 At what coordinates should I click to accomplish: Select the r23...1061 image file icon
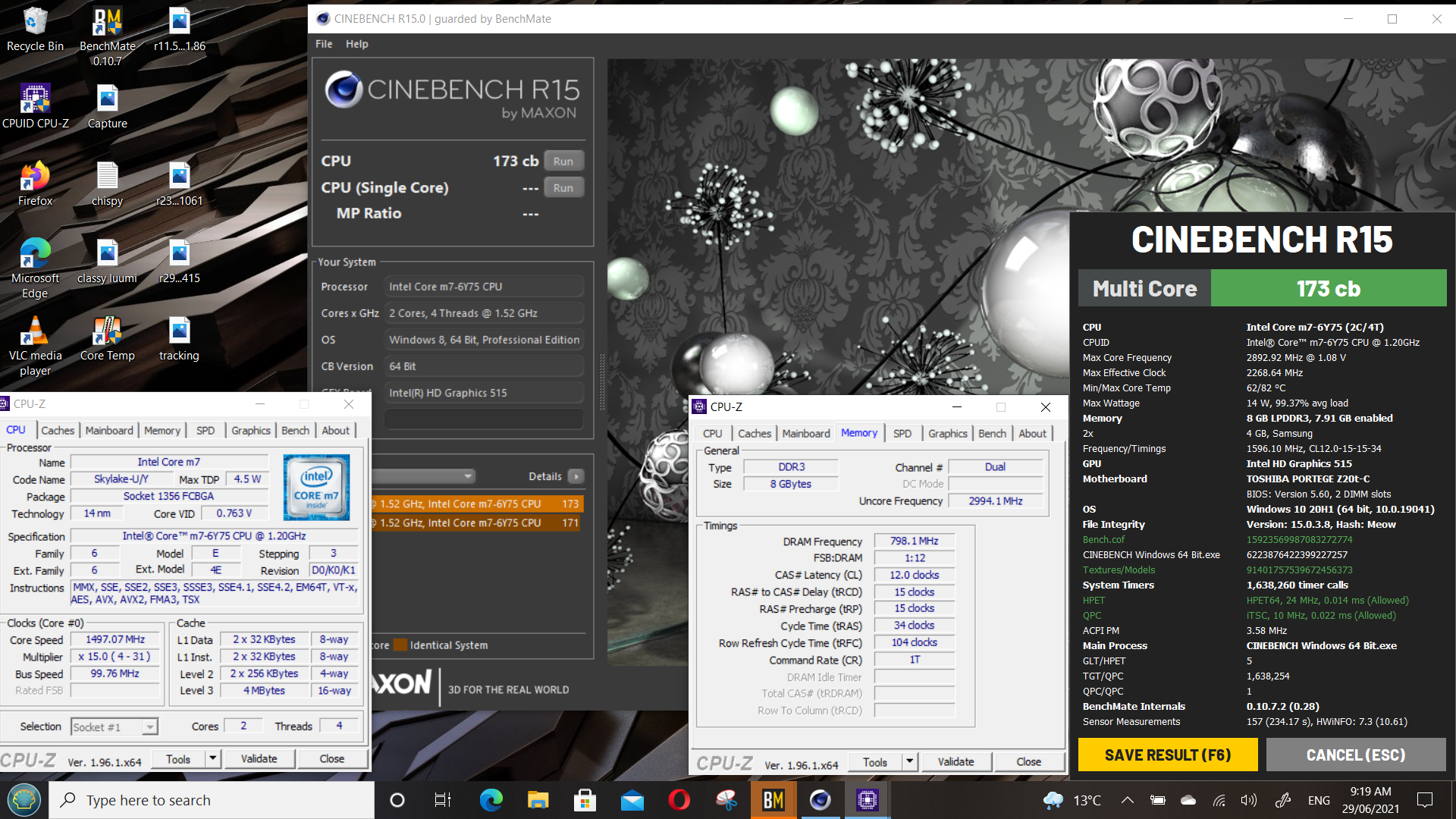tap(179, 184)
